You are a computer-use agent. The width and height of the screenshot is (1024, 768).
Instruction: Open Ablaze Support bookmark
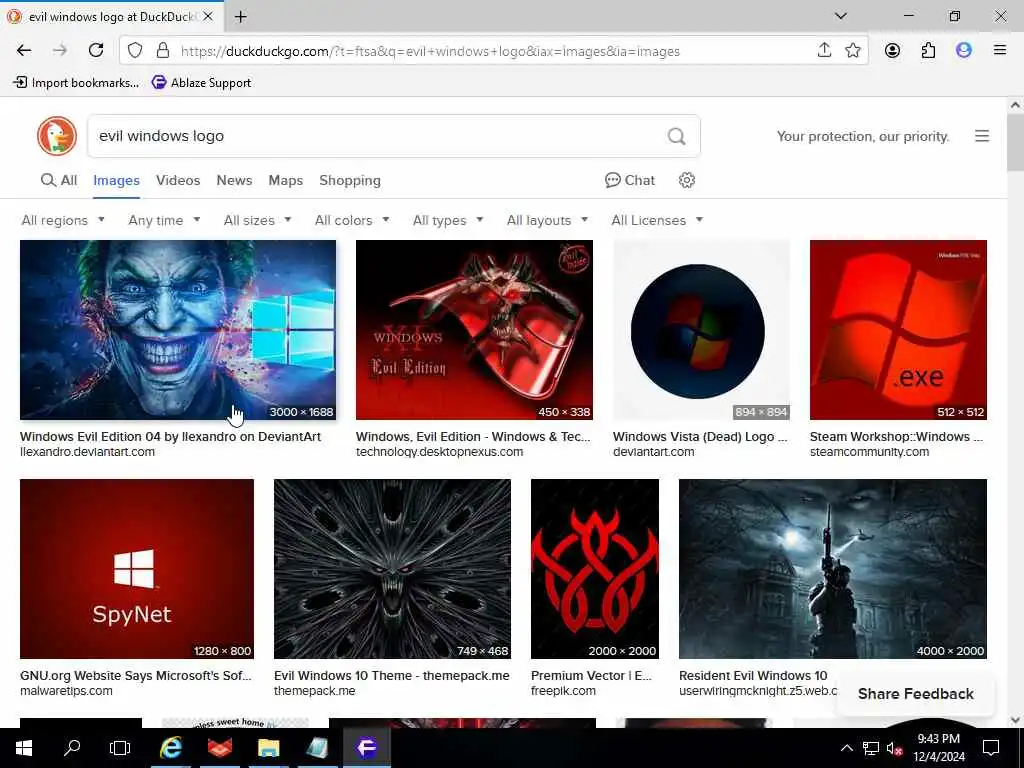[202, 82]
